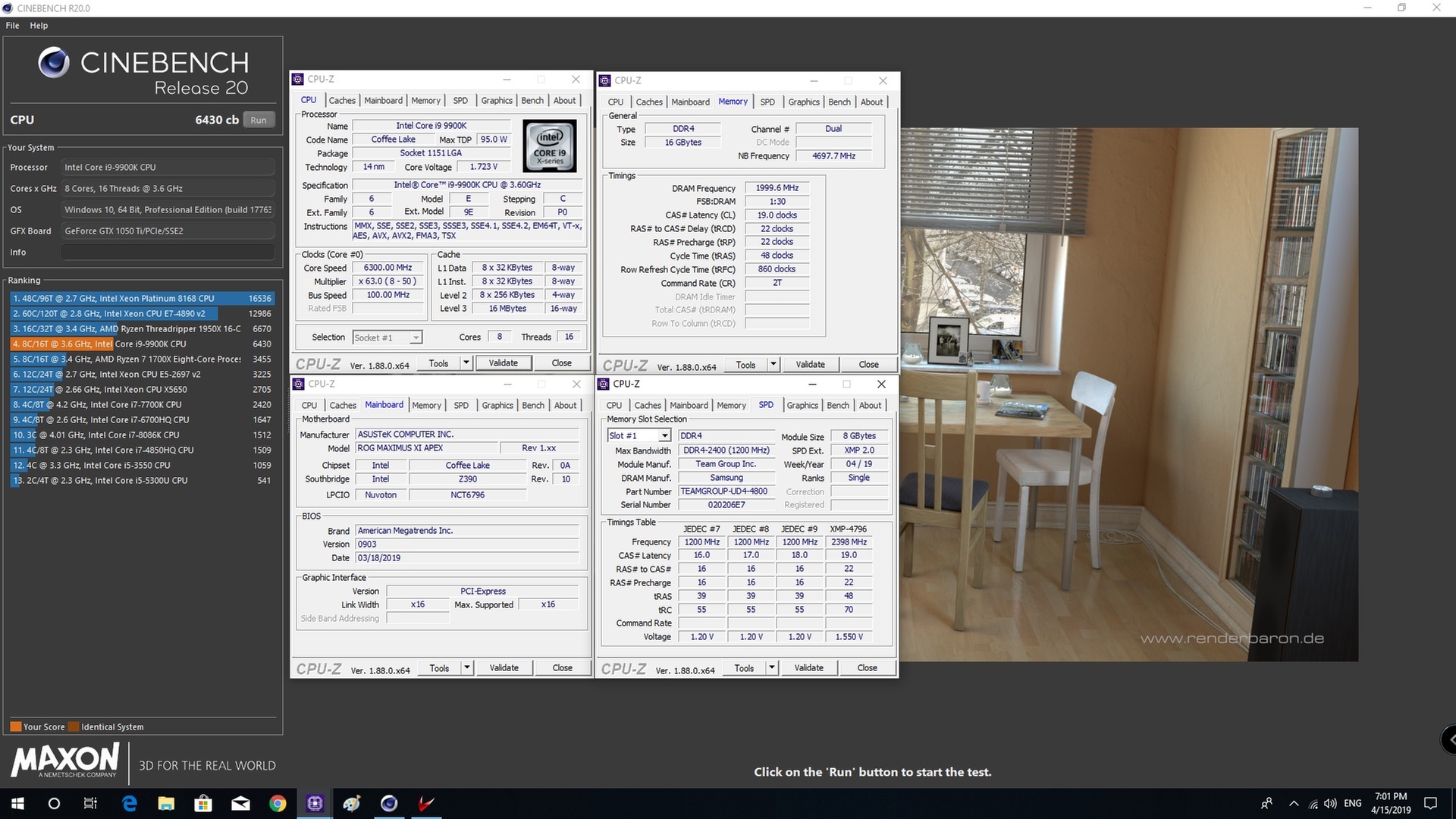Screen dimensions: 1456x819
Task: Switch to Caches tab in CPU window
Action: (x=341, y=100)
